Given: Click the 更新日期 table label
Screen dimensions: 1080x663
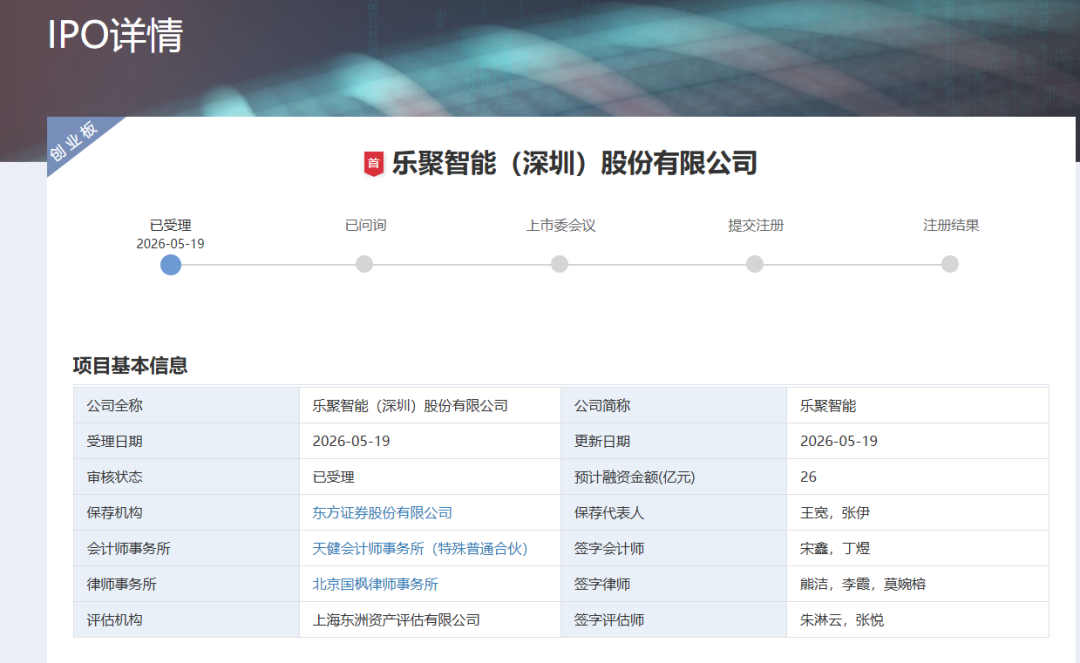Looking at the screenshot, I should 602,441.
